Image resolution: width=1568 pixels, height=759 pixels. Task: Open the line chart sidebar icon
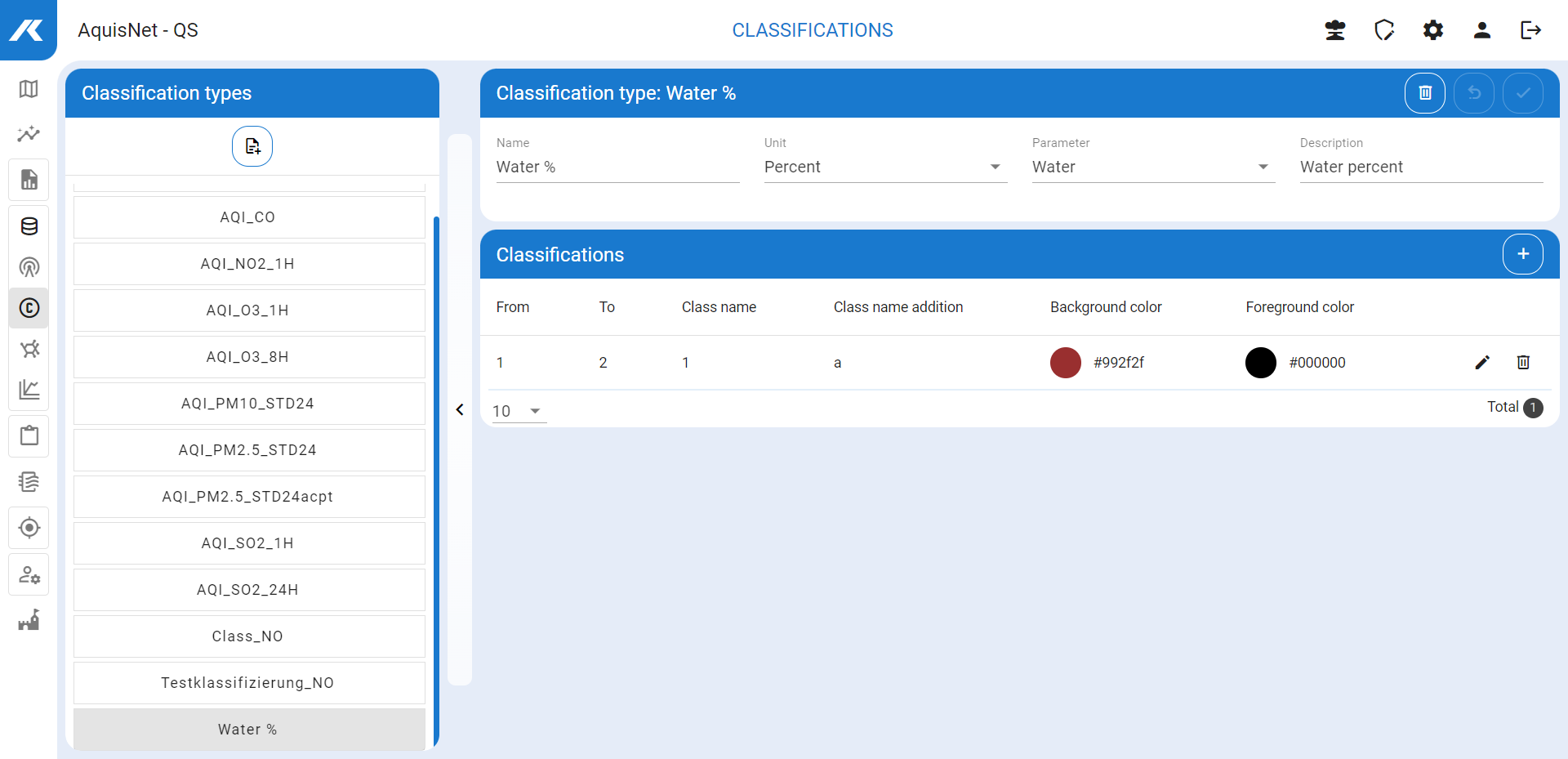(x=29, y=390)
